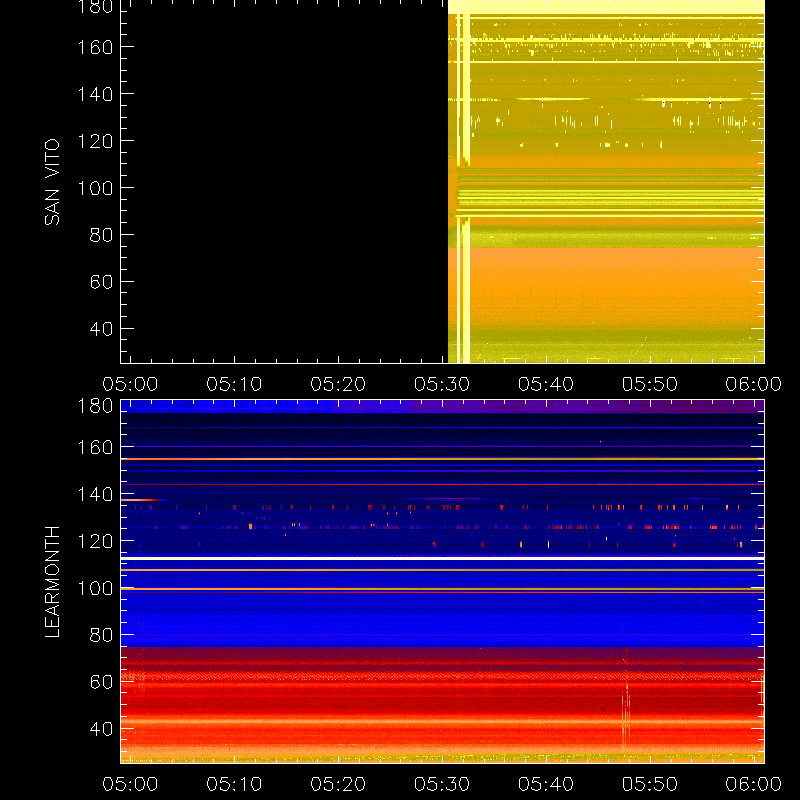Viewport: 800px width, 800px height.
Task: Choose the 05:30 time label under Learmonth plot
Action: [x=442, y=784]
